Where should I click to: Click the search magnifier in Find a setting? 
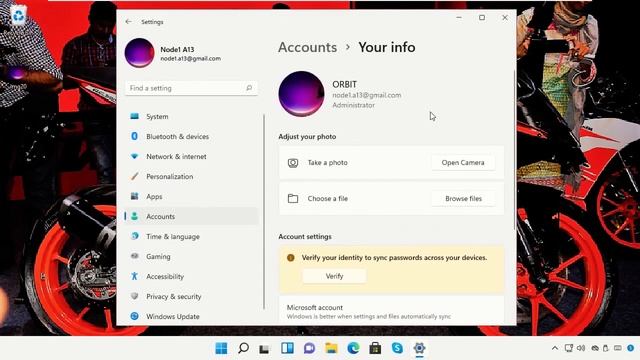pos(249,88)
